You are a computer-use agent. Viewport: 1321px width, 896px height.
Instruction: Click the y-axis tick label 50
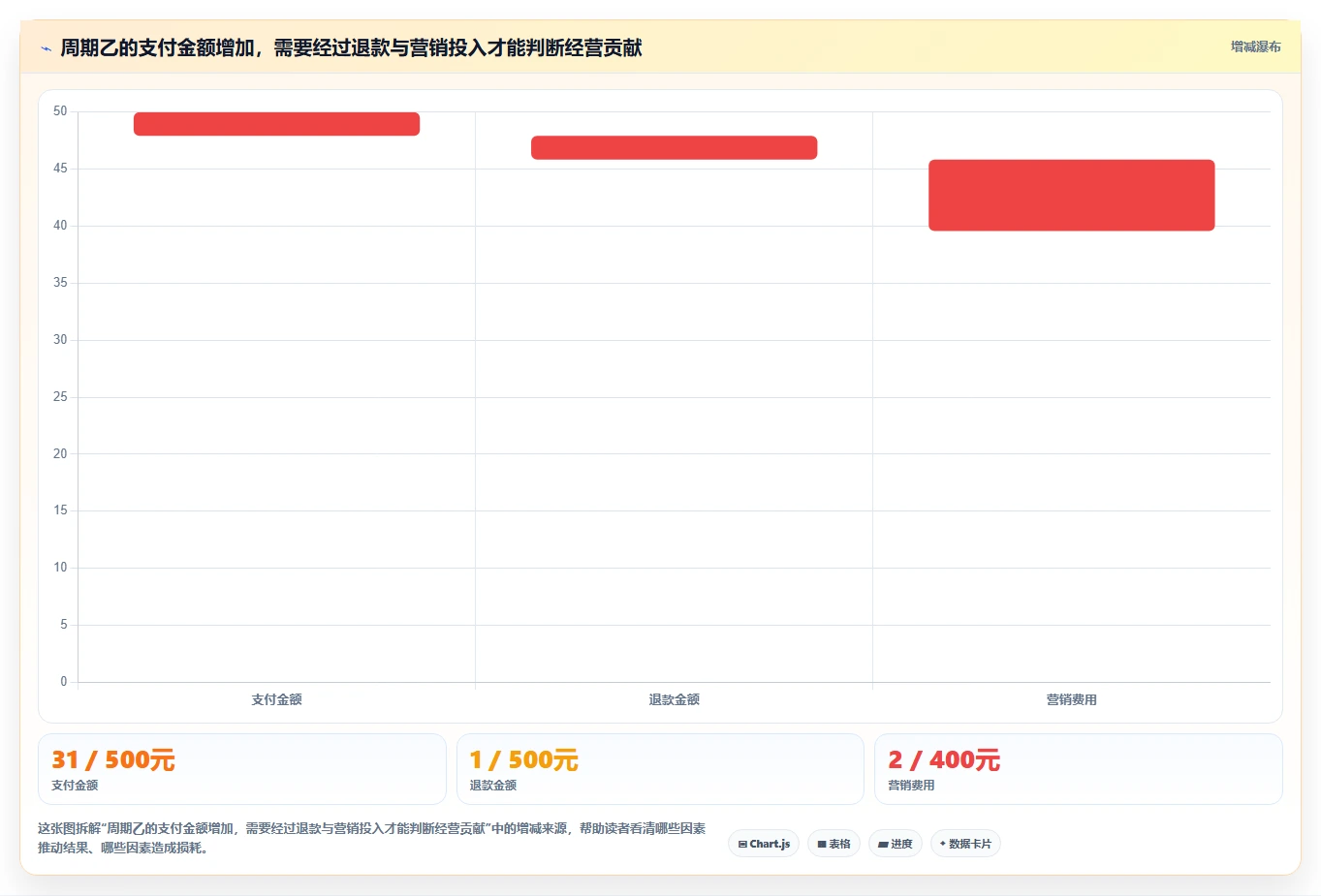60,111
